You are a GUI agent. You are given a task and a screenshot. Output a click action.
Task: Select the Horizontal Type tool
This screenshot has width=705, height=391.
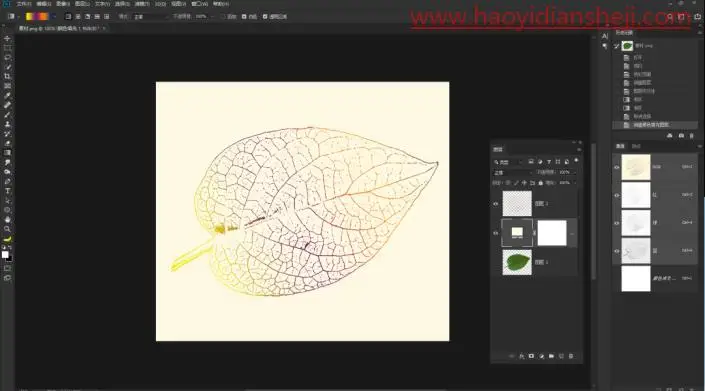point(7,191)
